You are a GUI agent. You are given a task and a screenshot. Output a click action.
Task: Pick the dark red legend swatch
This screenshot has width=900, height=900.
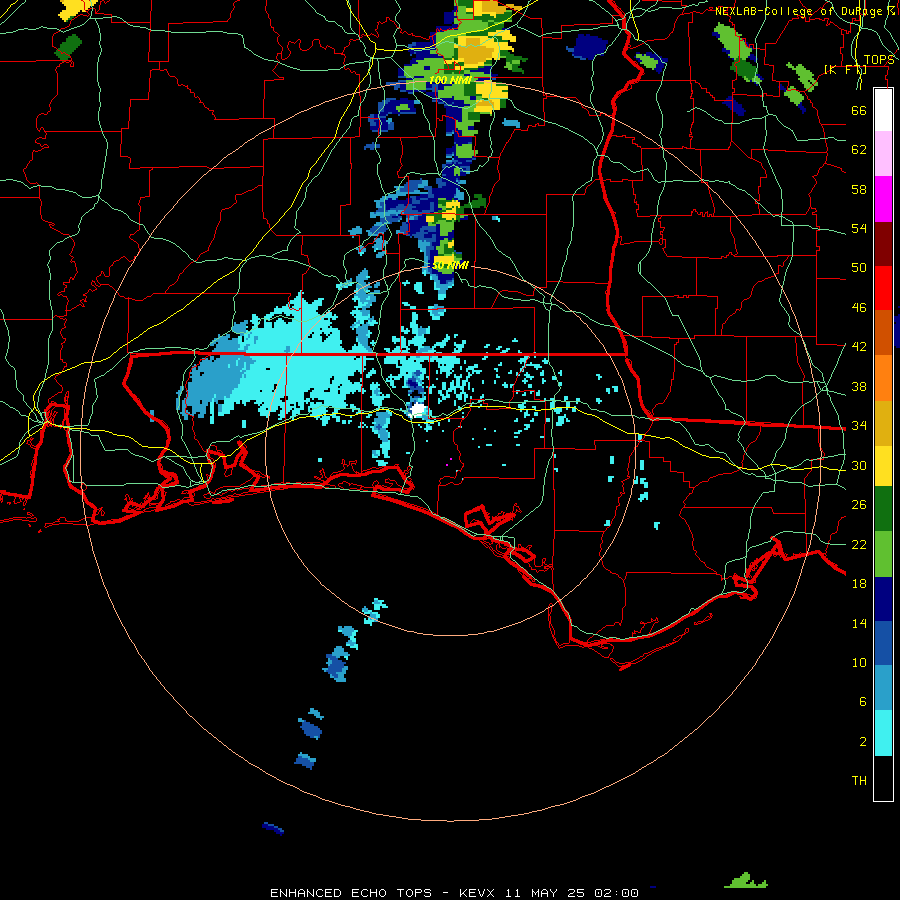[x=883, y=244]
